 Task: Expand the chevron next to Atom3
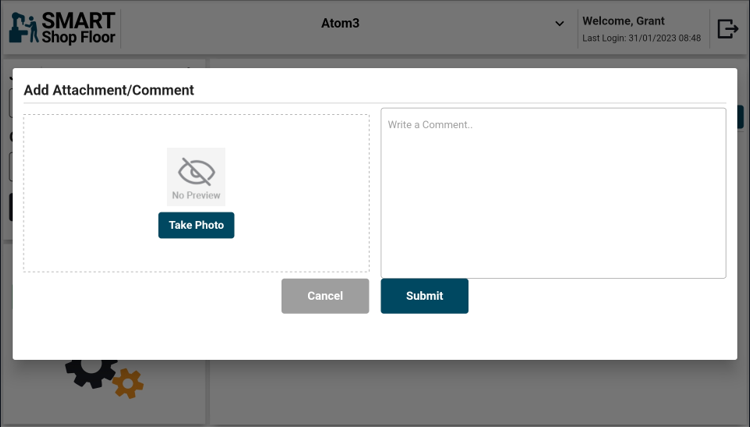559,24
